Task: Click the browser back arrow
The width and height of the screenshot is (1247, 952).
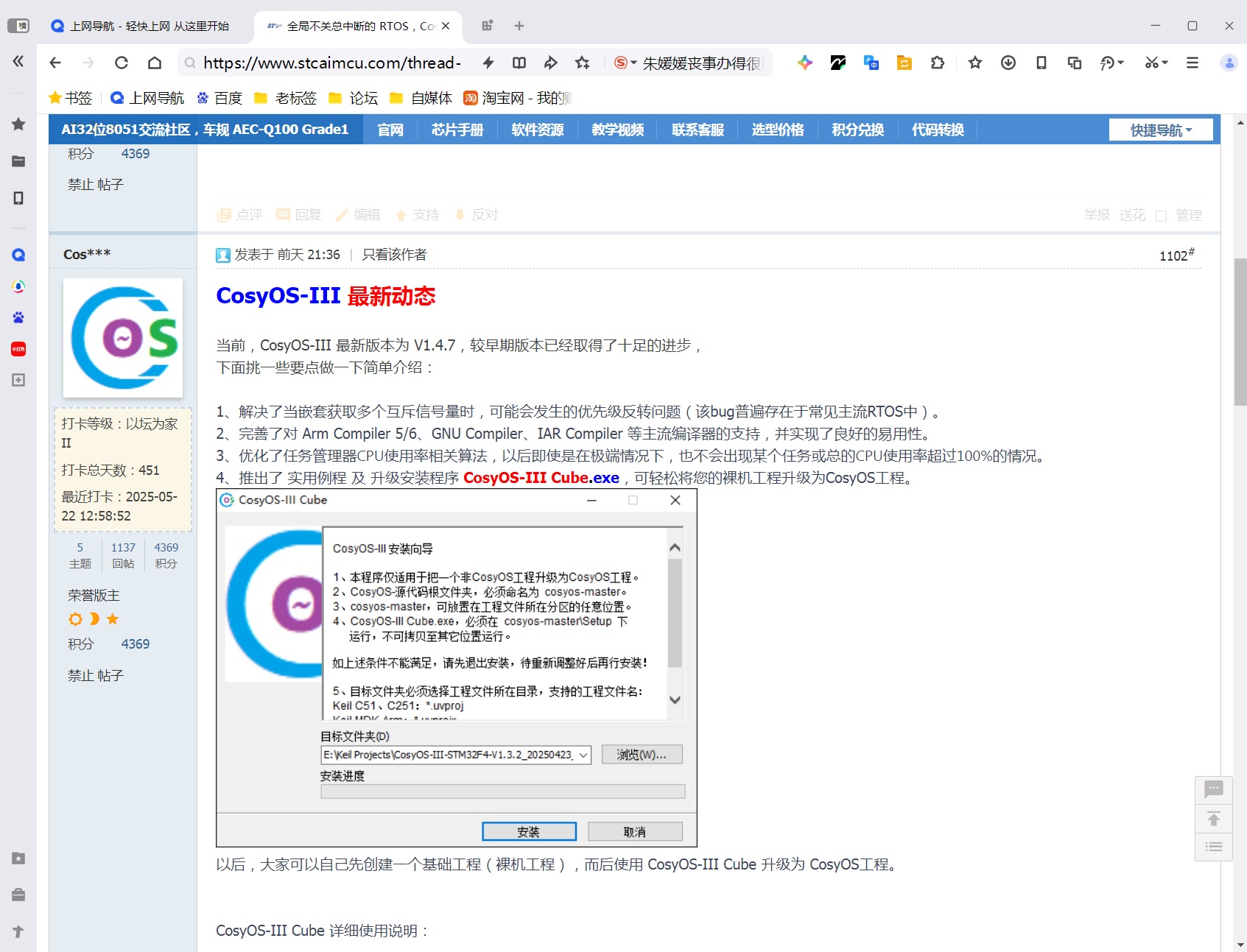Action: 55,63
